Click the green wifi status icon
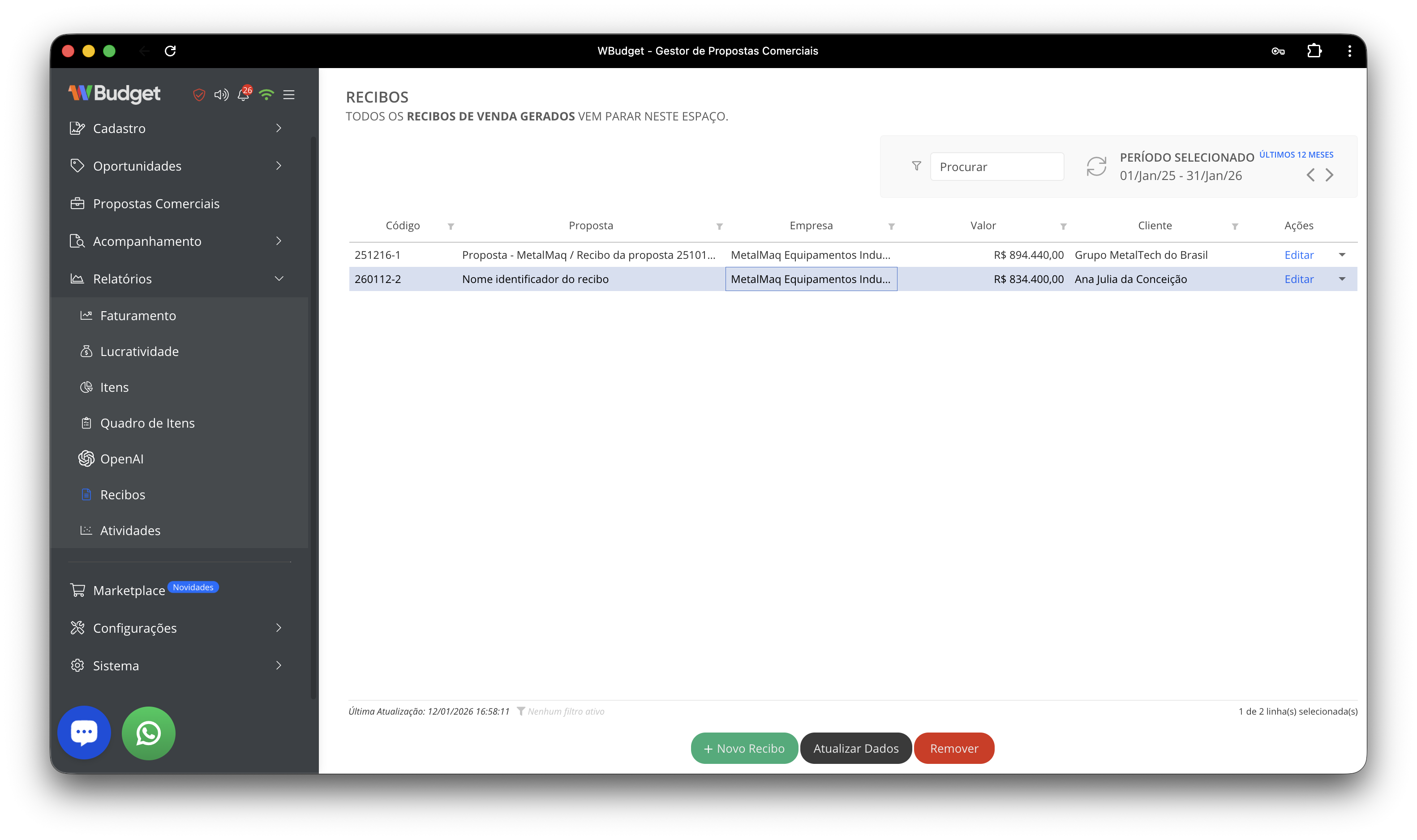Screen dimensions: 1417x840 pos(266,94)
